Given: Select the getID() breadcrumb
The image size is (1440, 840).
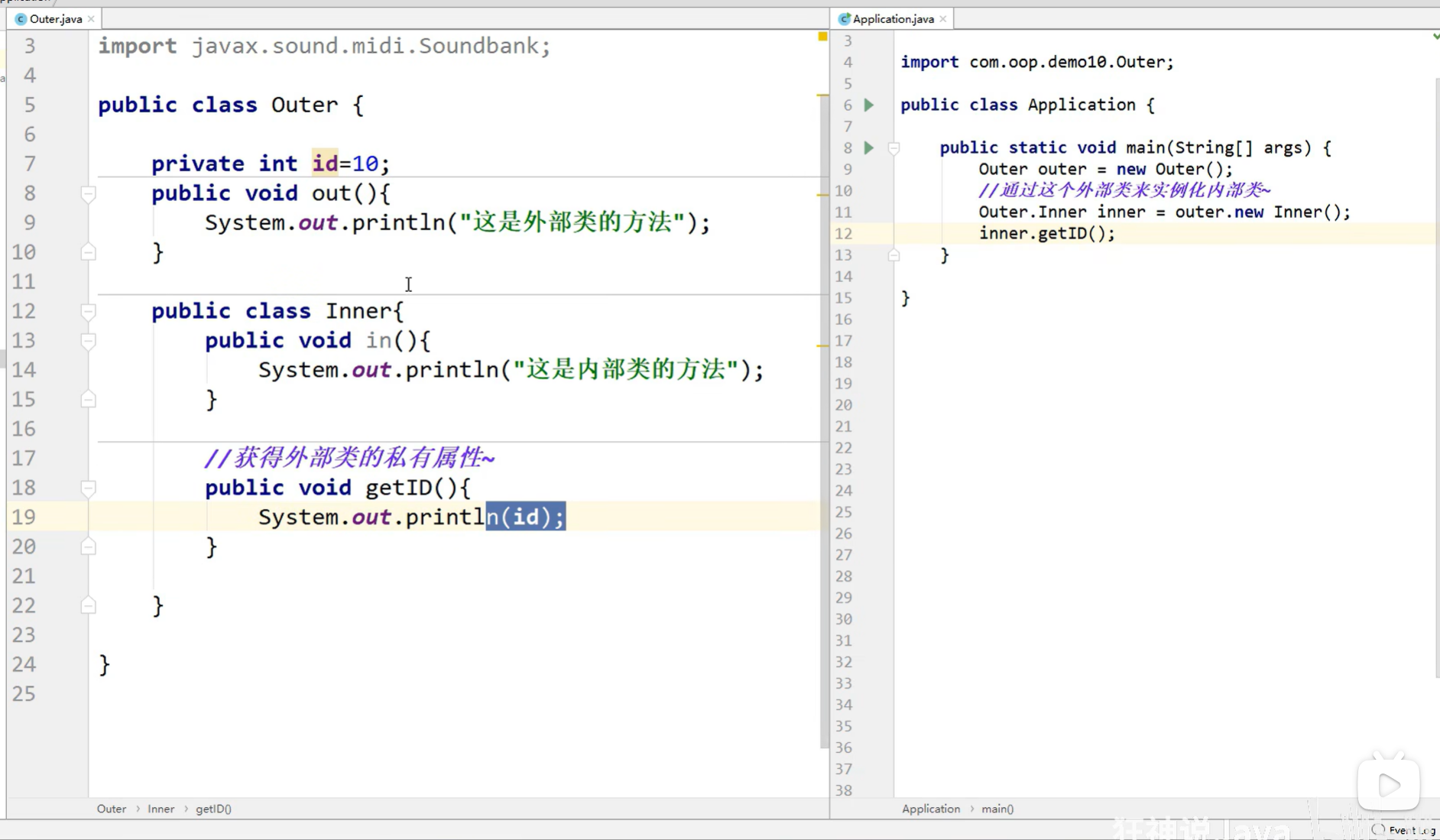Looking at the screenshot, I should tap(213, 809).
